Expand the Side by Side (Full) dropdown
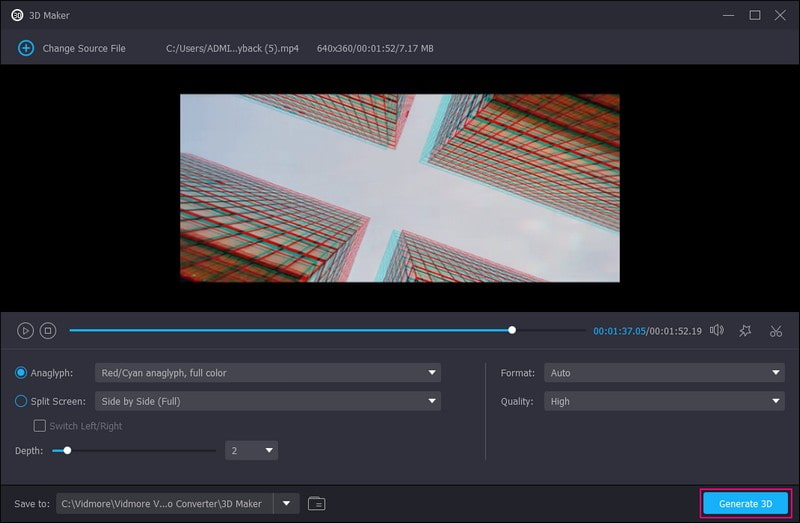The height and width of the screenshot is (523, 800). [267, 401]
